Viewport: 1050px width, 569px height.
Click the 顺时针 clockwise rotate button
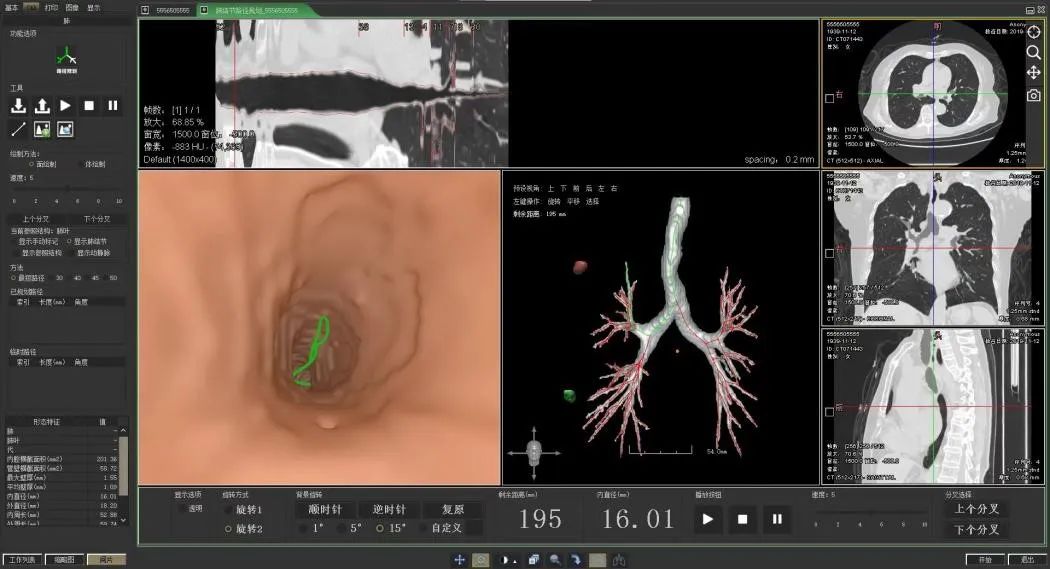tap(325, 510)
